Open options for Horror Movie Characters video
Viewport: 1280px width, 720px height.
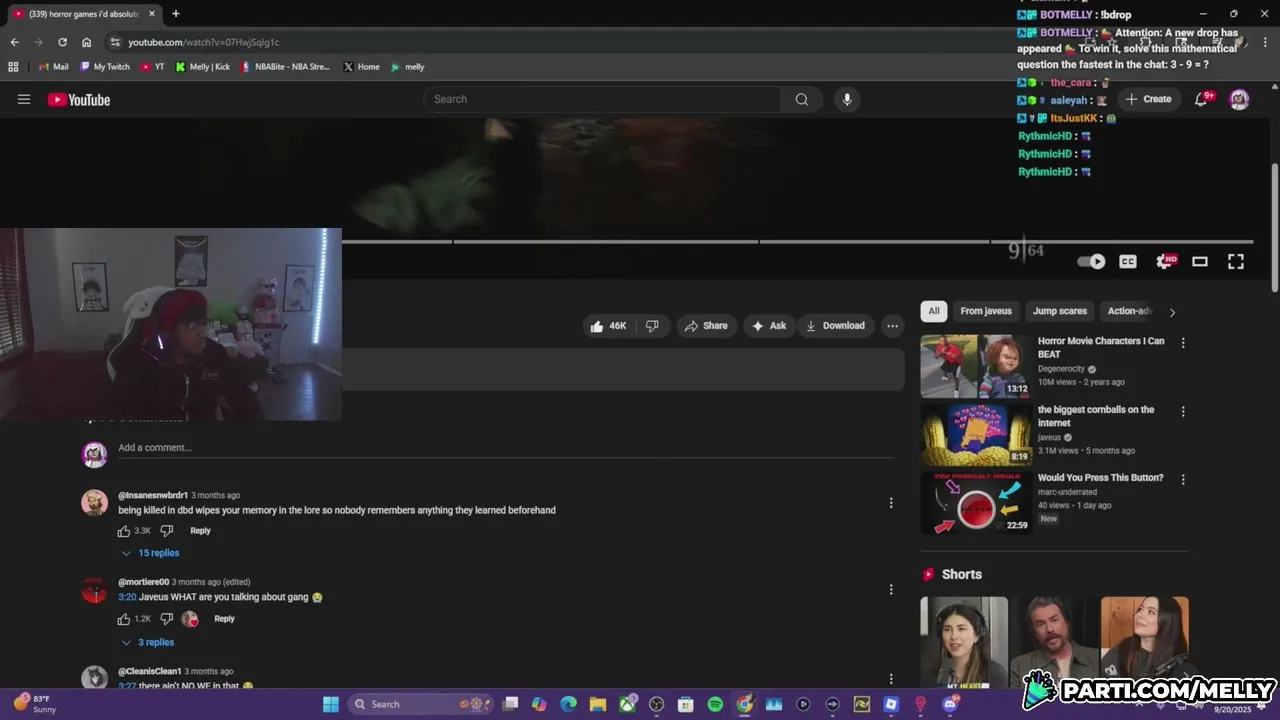[1183, 342]
